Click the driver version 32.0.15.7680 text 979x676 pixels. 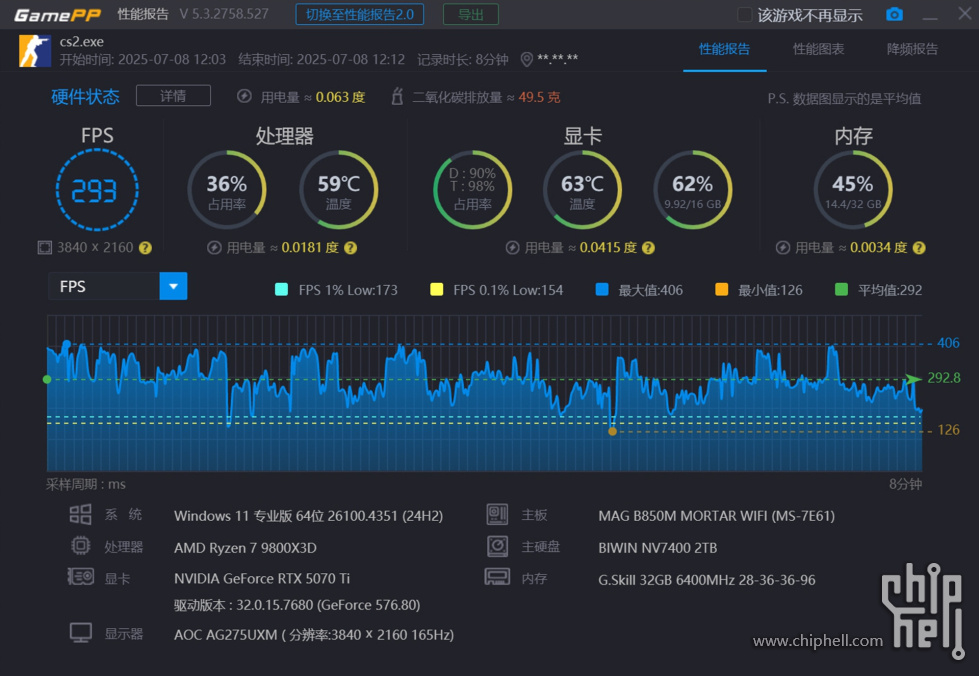click(x=297, y=605)
